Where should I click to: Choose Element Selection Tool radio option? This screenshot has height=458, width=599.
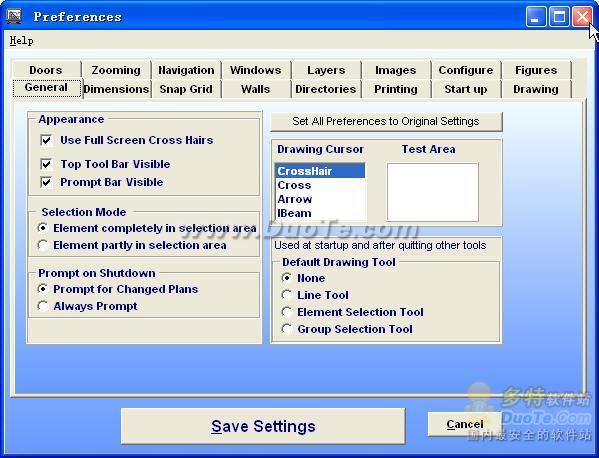287,312
